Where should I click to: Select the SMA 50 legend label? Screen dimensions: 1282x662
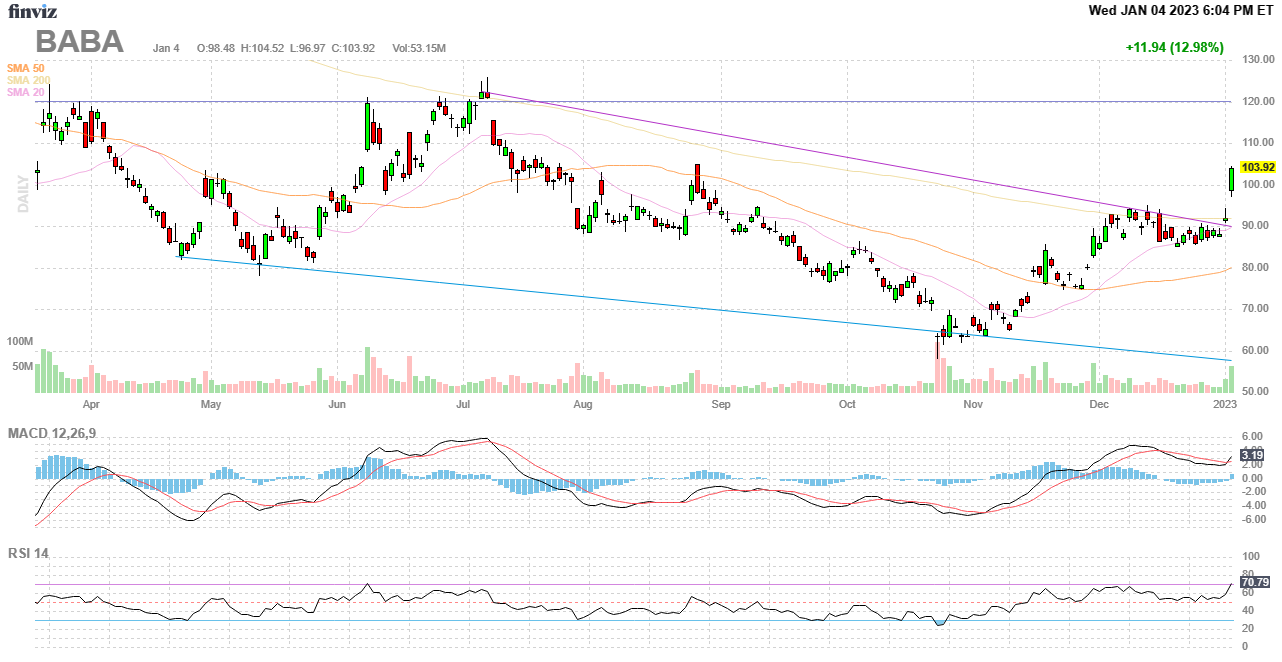click(25, 68)
